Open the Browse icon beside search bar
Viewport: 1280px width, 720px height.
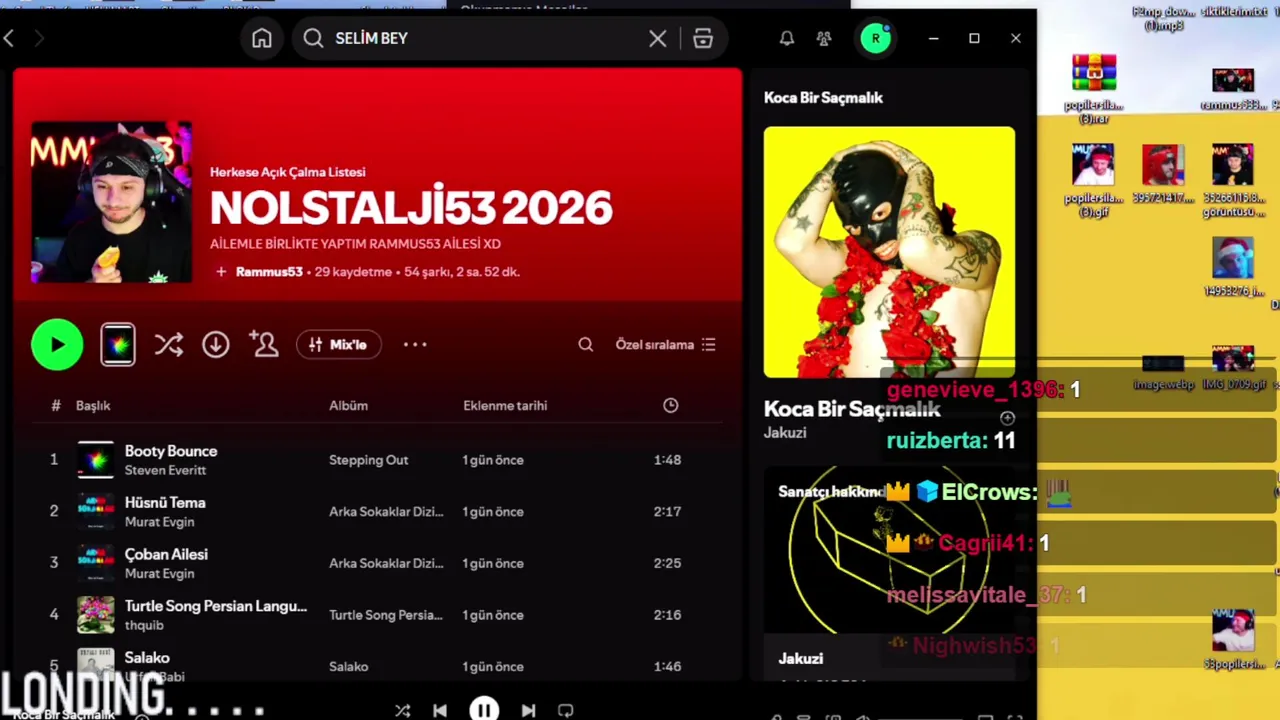click(703, 38)
